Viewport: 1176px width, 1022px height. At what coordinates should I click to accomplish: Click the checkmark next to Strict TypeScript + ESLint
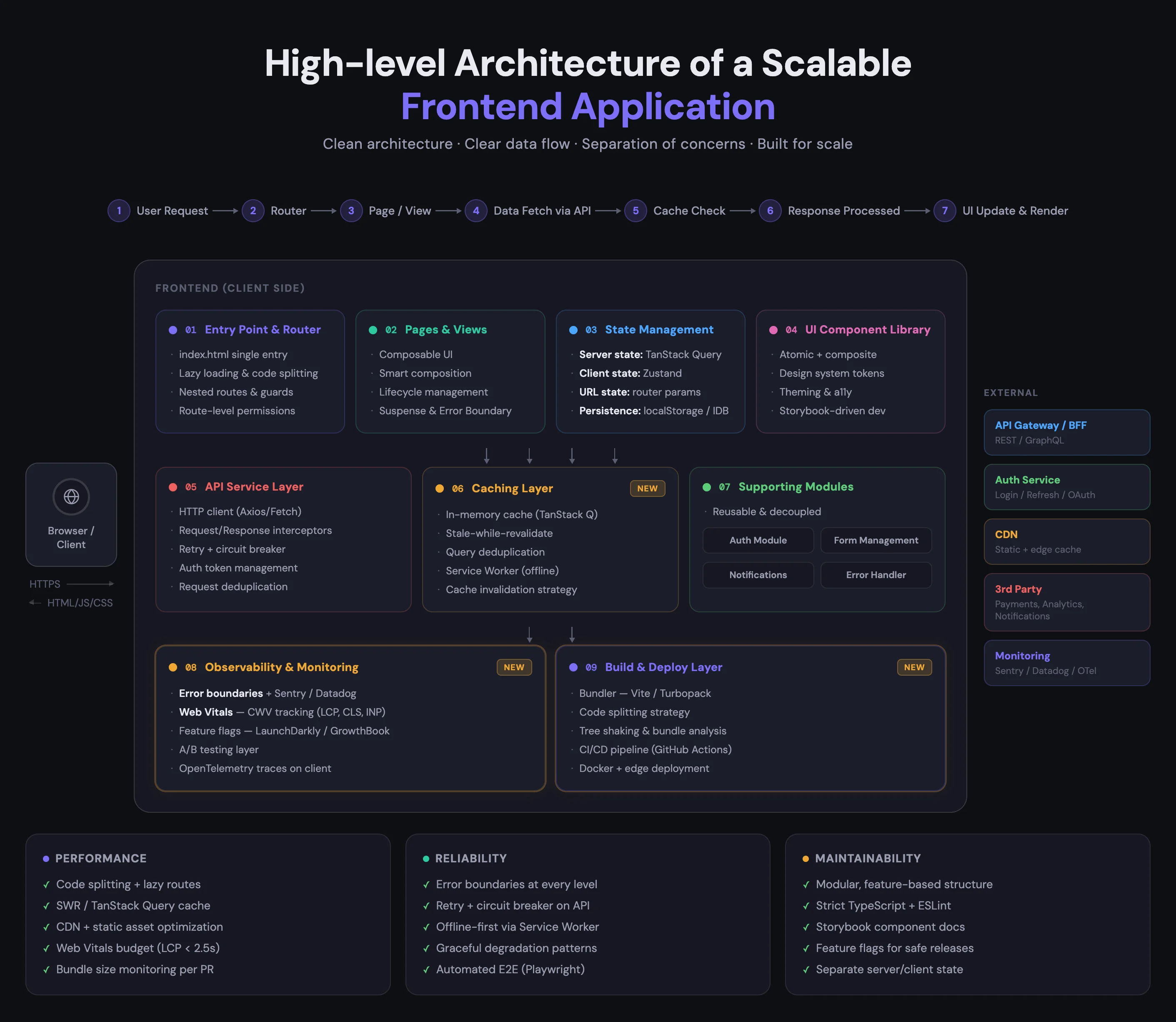(x=806, y=906)
